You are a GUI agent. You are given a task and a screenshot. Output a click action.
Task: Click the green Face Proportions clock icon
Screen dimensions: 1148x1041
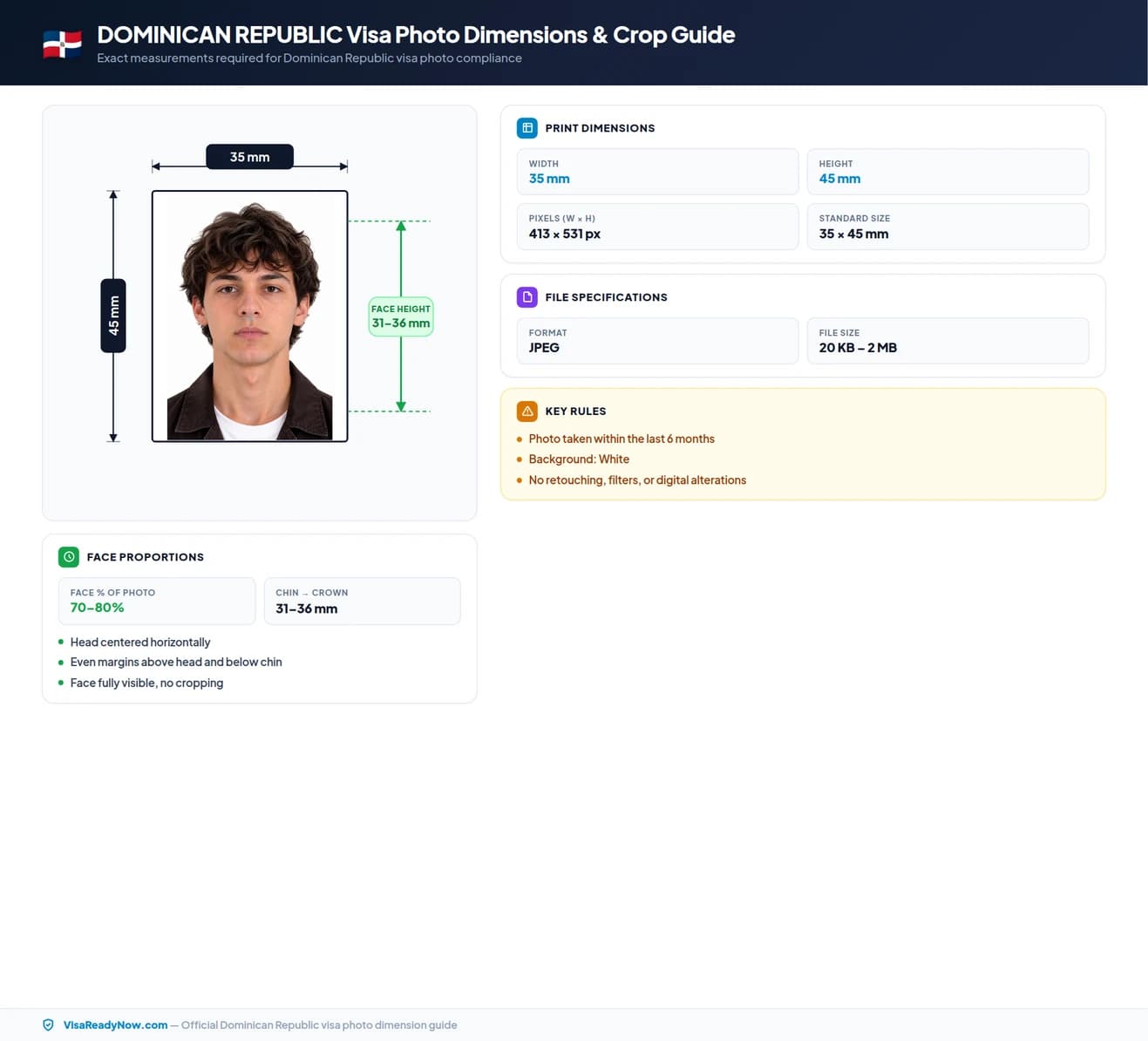(x=69, y=557)
